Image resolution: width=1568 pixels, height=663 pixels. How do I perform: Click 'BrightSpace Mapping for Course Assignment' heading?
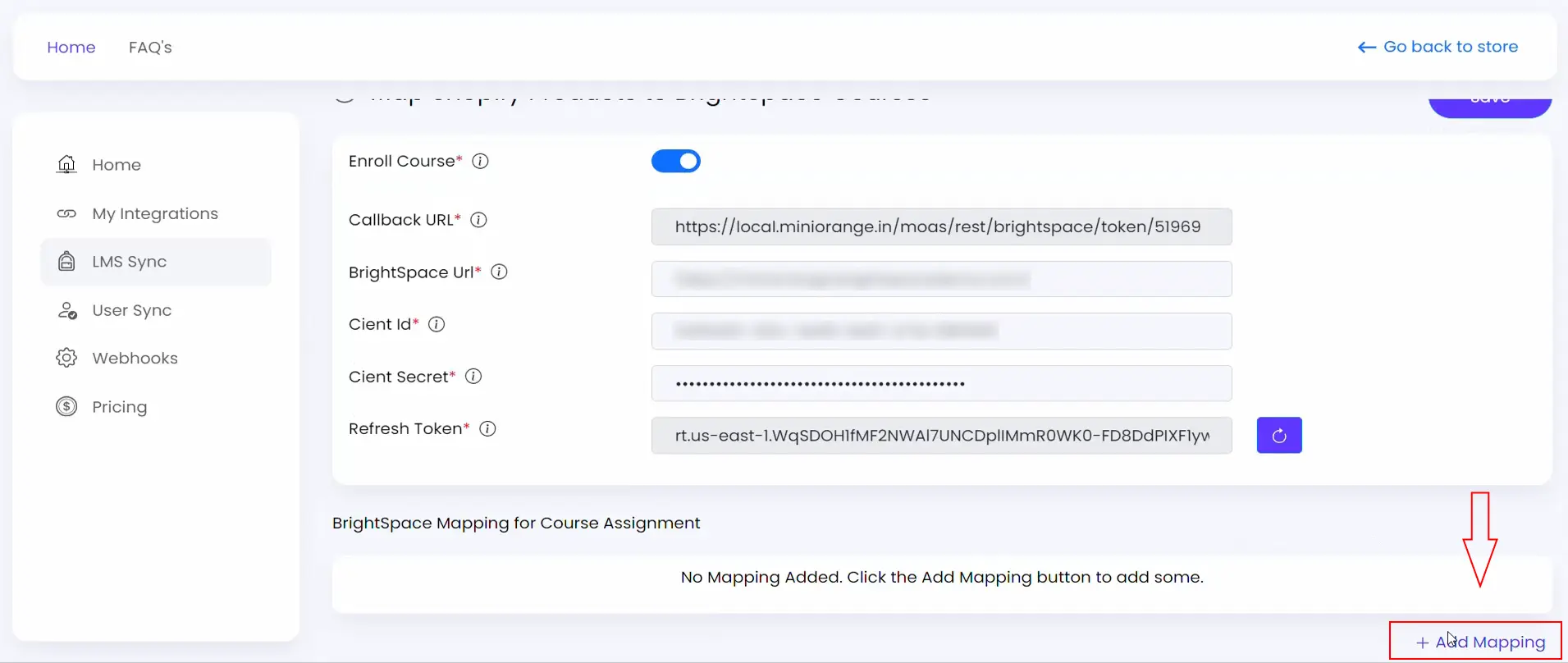(x=516, y=523)
